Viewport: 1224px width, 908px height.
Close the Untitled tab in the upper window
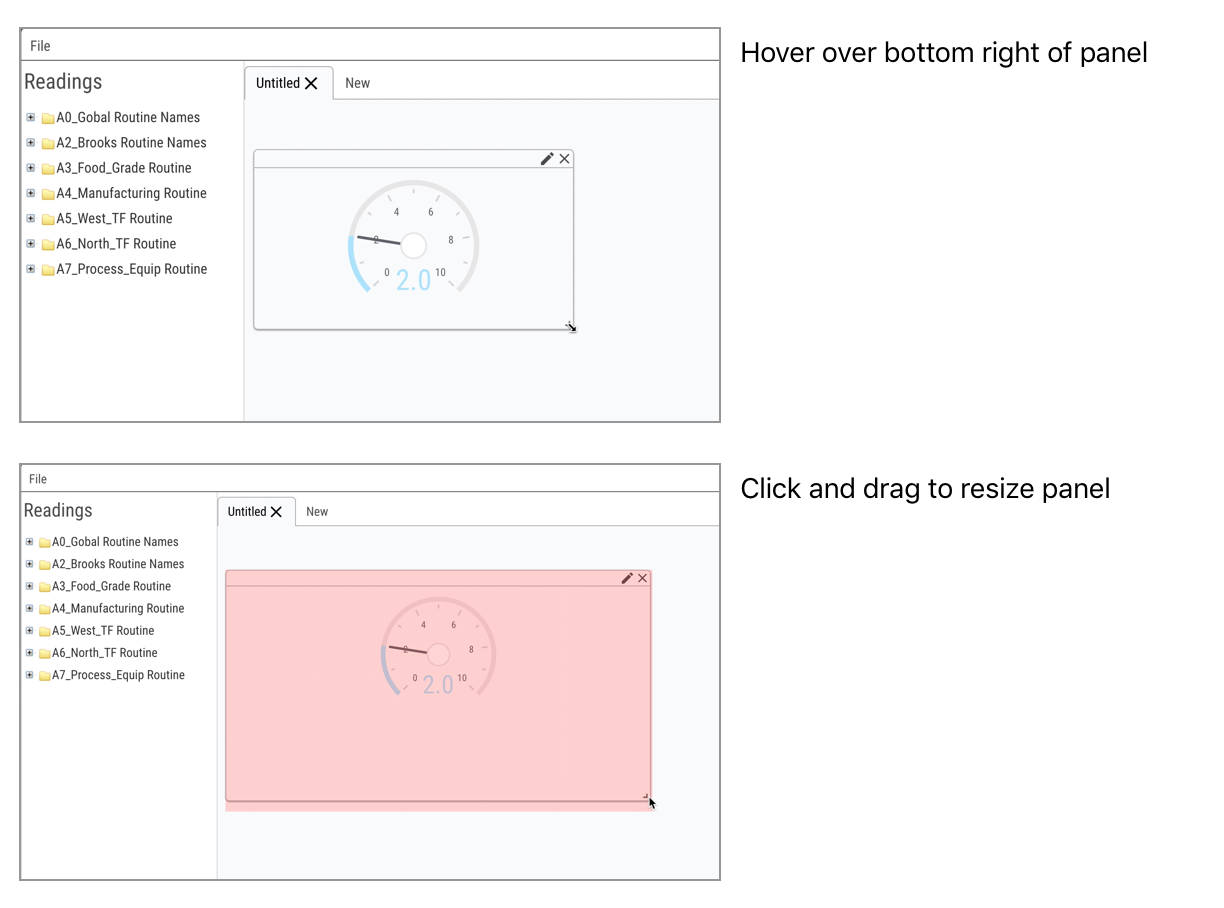coord(311,83)
